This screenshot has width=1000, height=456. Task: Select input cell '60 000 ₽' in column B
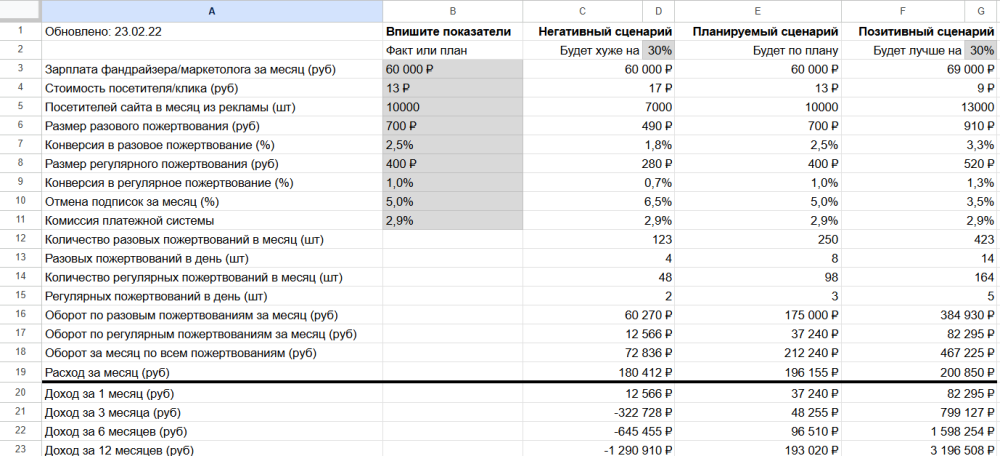(x=453, y=70)
